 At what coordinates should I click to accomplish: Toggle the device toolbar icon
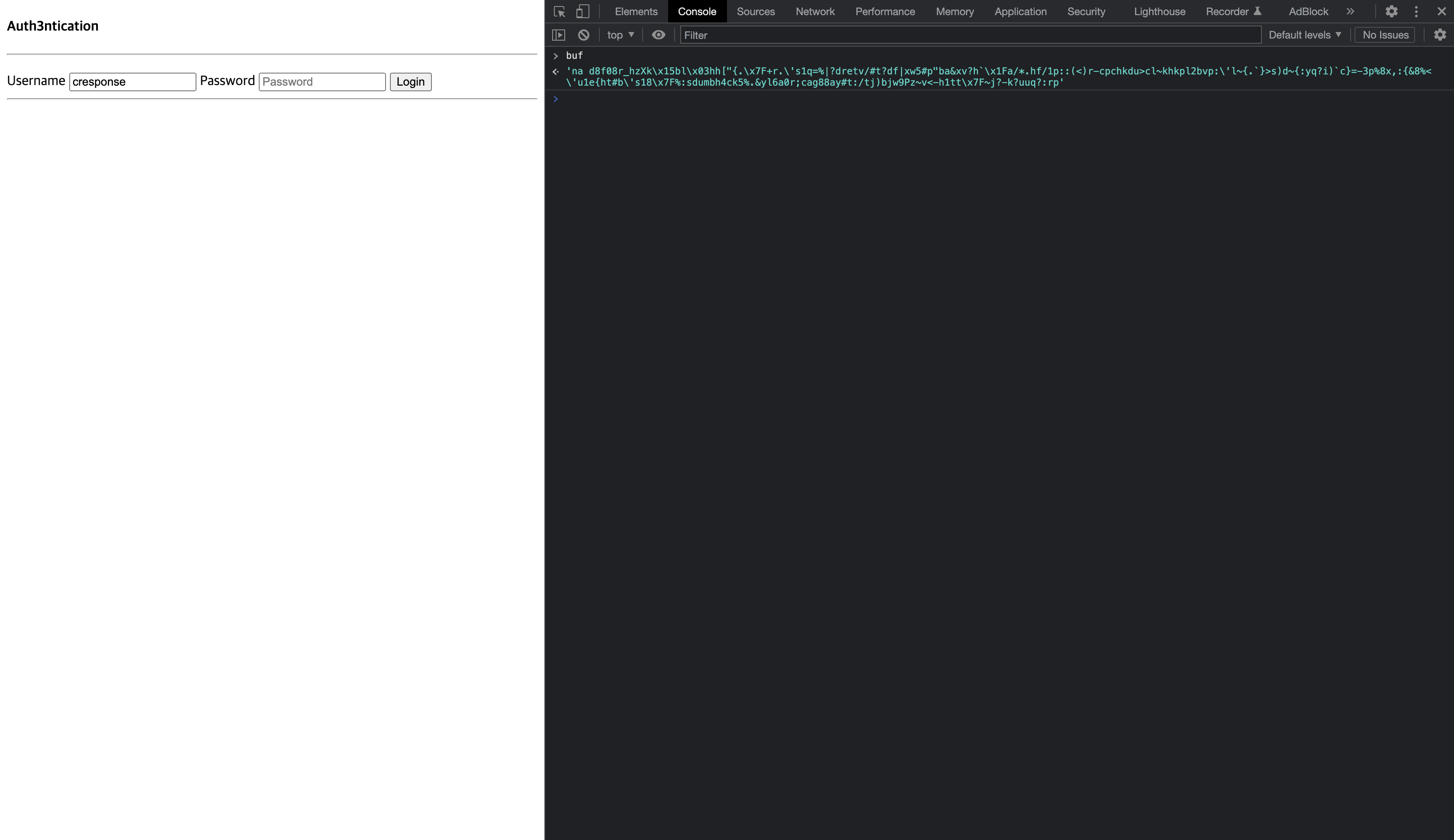[583, 12]
